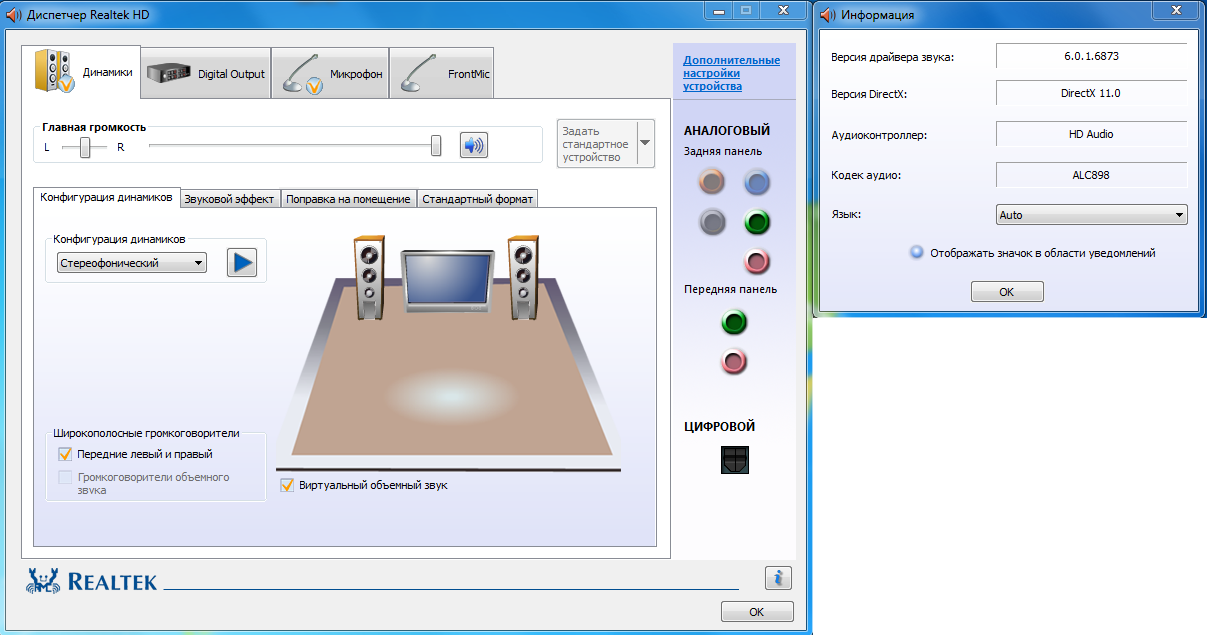Open the information dialog via the i button
1207x635 pixels.
pos(778,578)
